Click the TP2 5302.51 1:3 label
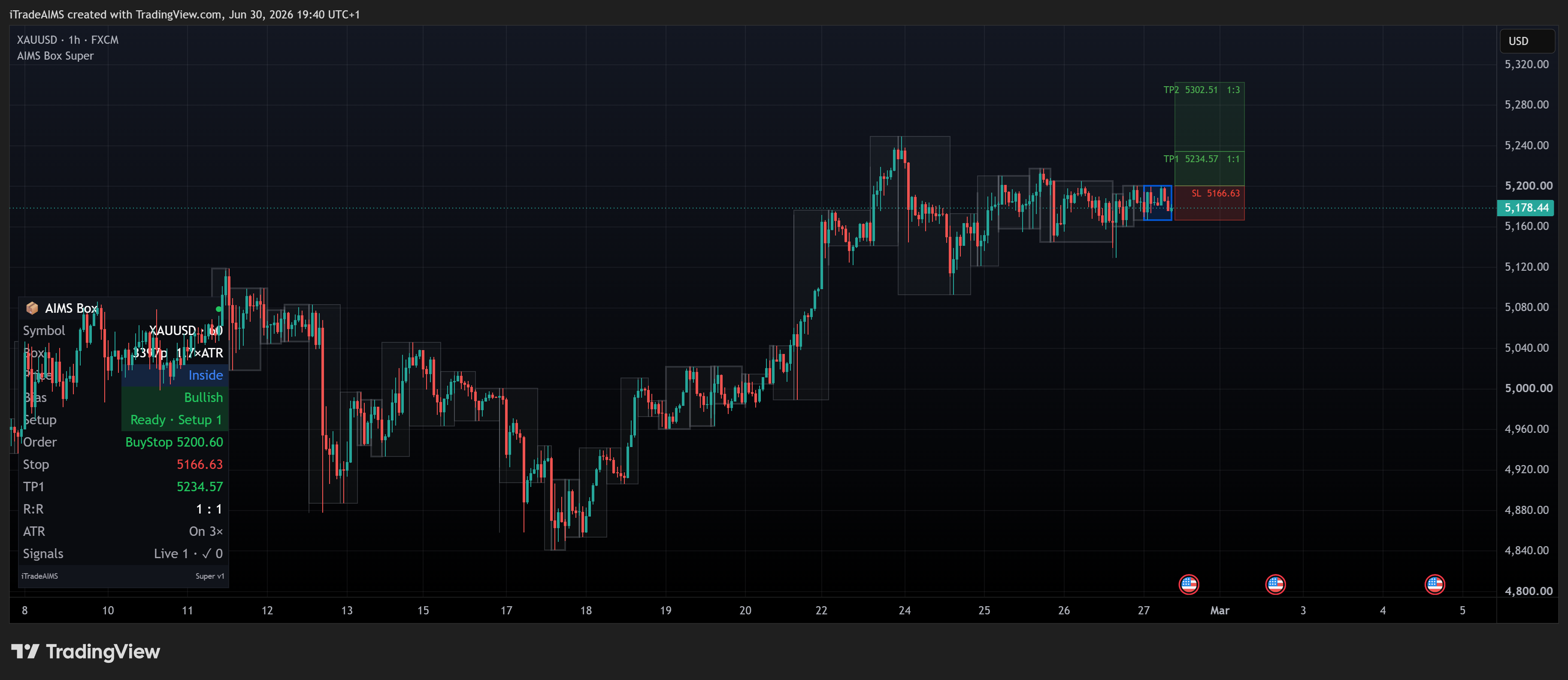 (1202, 90)
